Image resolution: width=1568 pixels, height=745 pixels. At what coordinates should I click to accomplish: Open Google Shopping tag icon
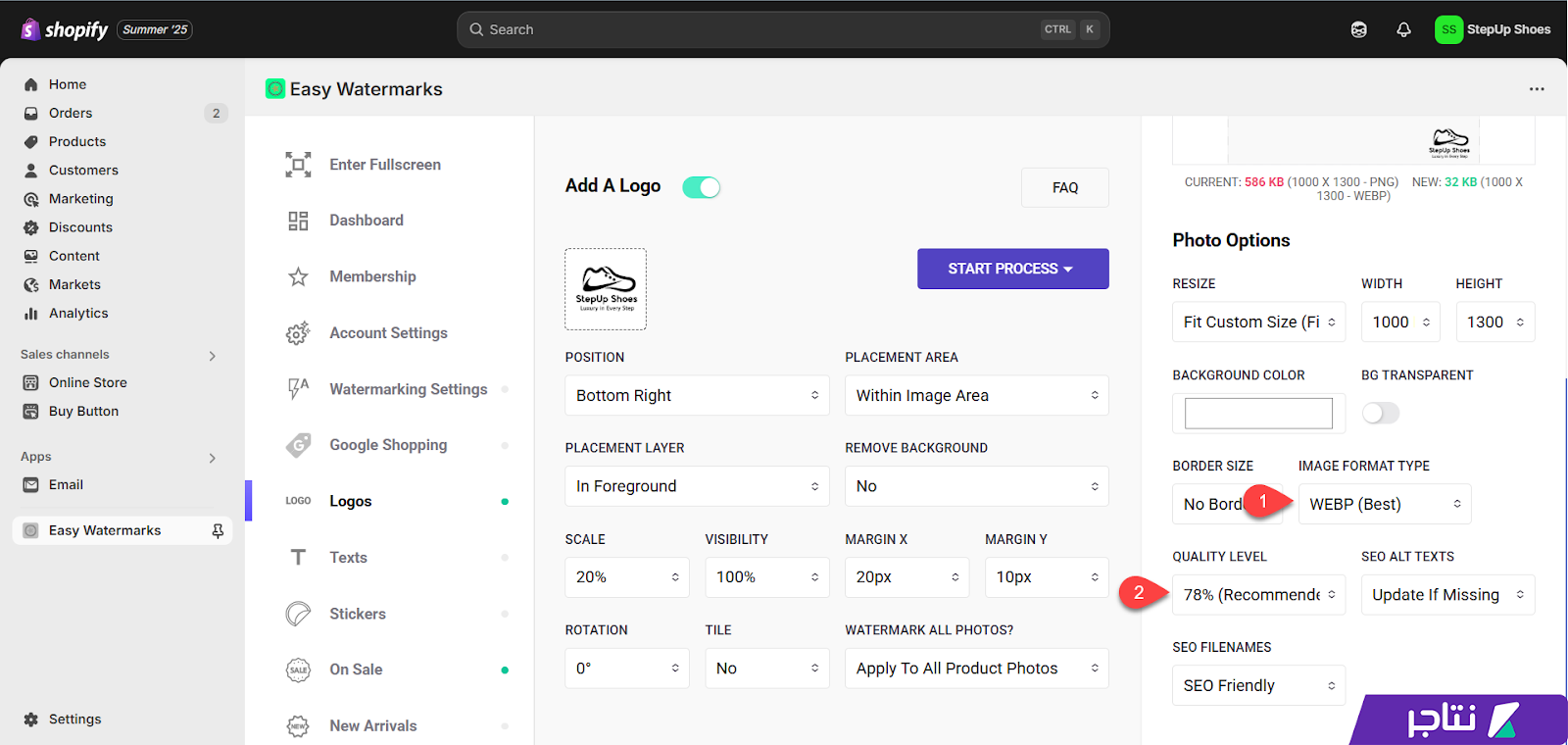[298, 445]
